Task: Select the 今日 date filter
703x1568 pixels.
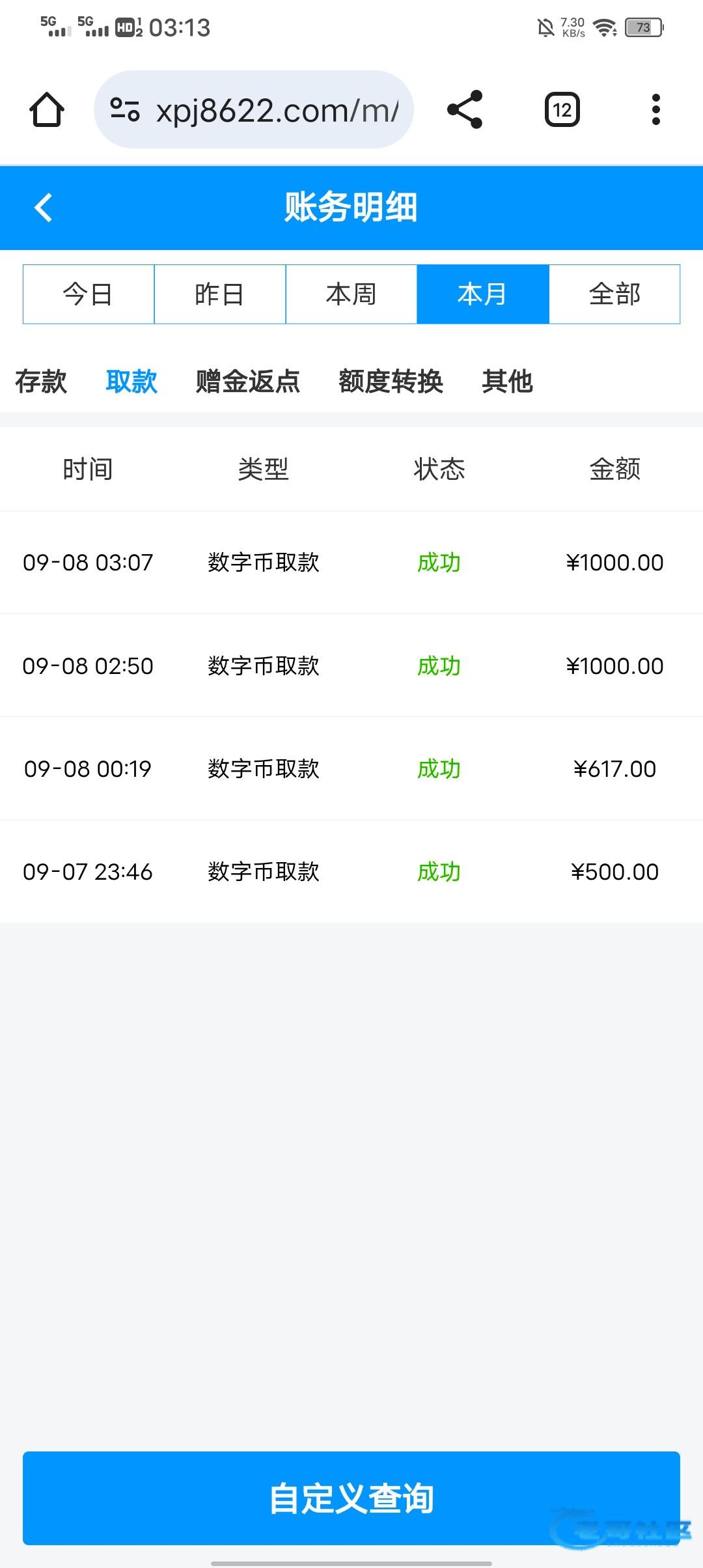Action: click(x=89, y=294)
